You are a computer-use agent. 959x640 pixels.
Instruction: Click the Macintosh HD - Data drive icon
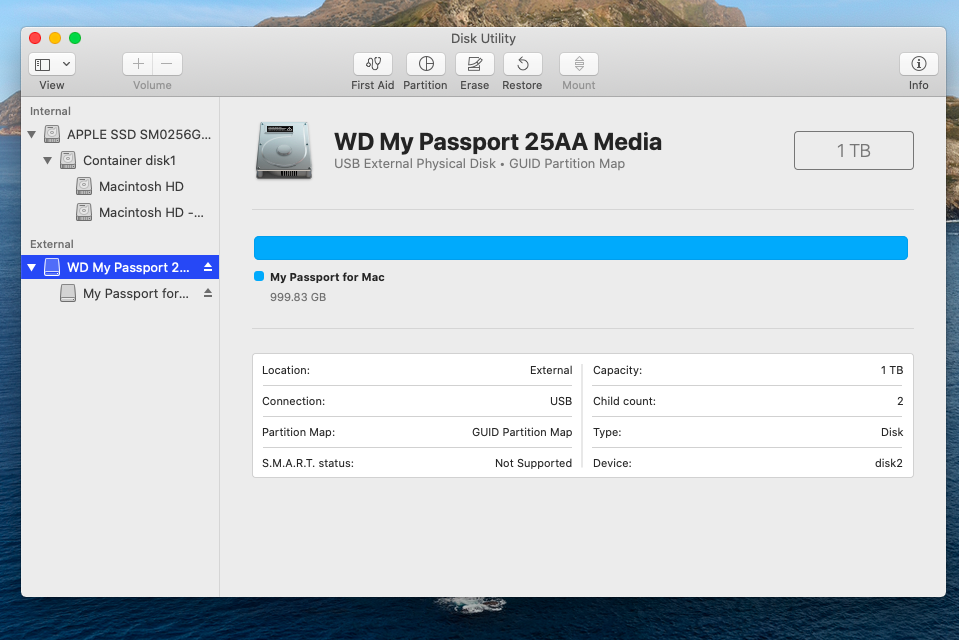point(84,212)
